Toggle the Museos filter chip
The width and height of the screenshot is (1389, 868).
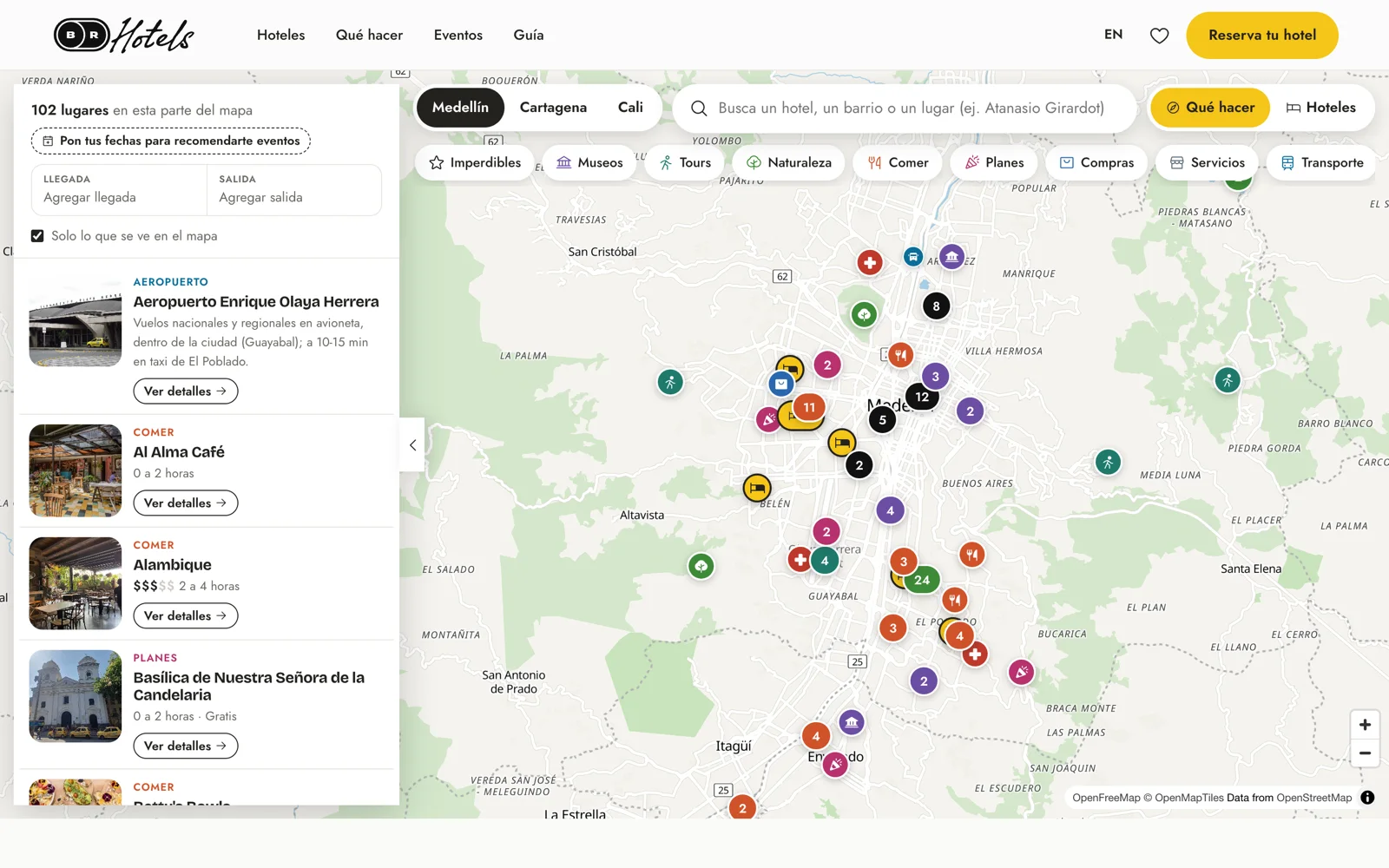coord(589,162)
